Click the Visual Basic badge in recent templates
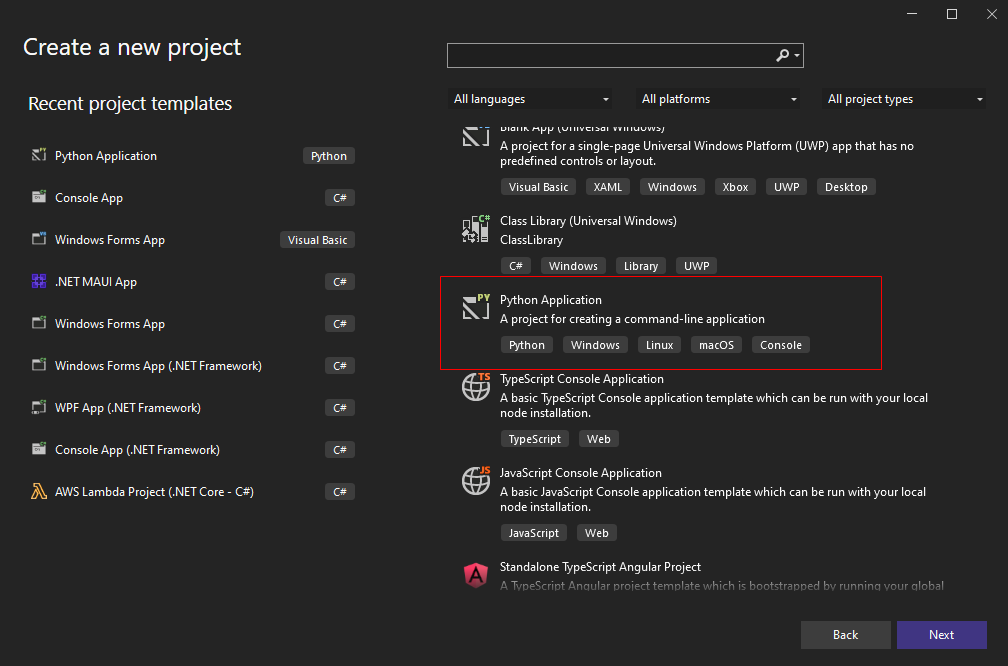Screen dimensions: 1008x666 [x=317, y=240]
